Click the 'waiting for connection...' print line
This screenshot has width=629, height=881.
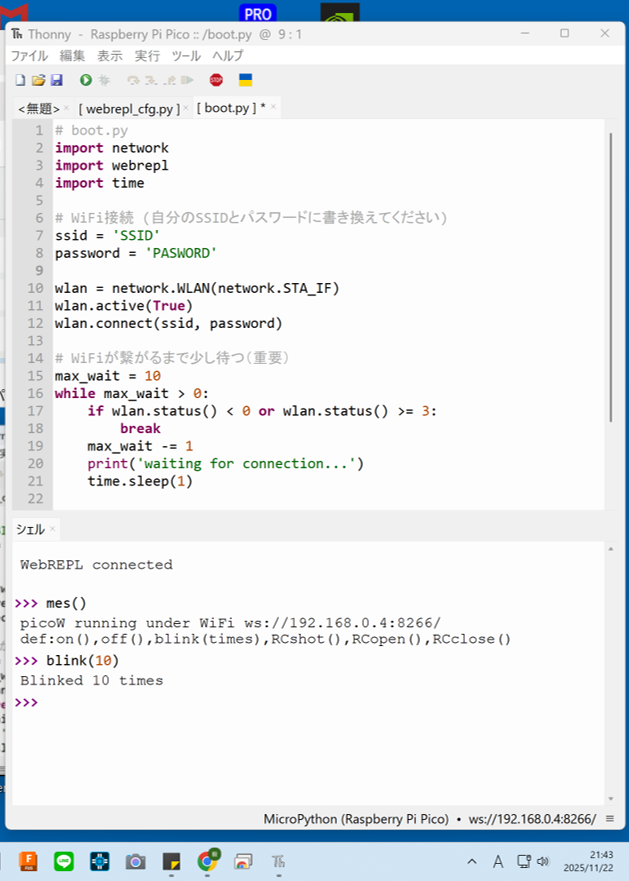225,464
